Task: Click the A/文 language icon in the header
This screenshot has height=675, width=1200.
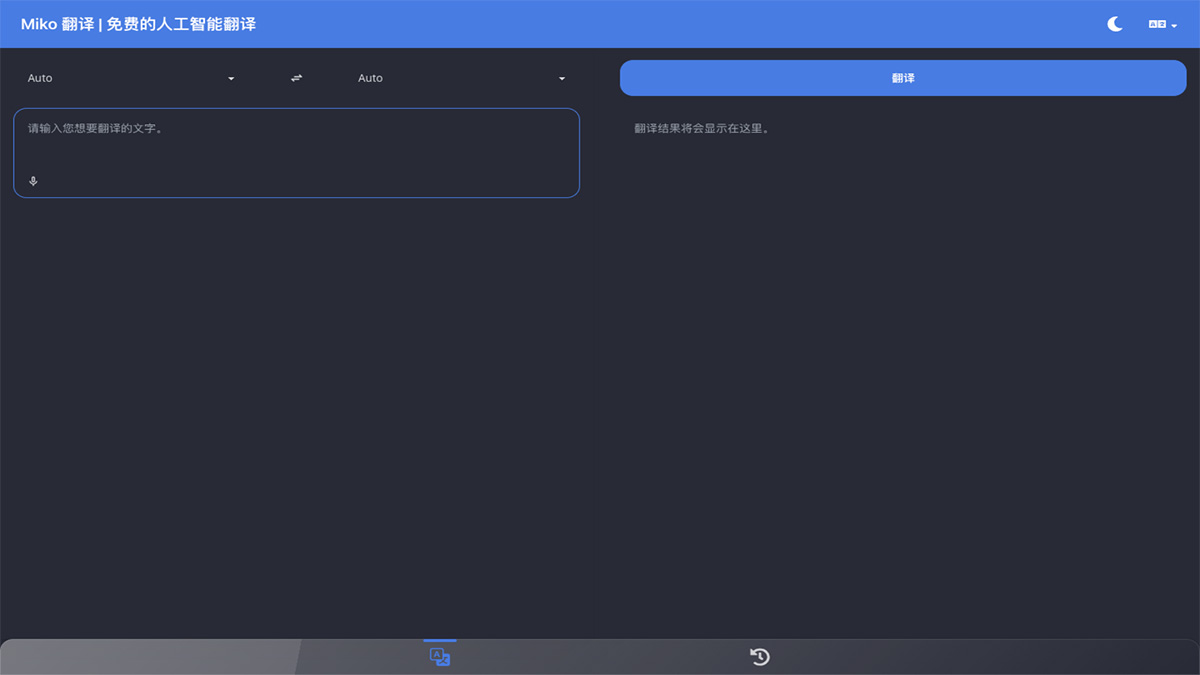Action: [1156, 24]
